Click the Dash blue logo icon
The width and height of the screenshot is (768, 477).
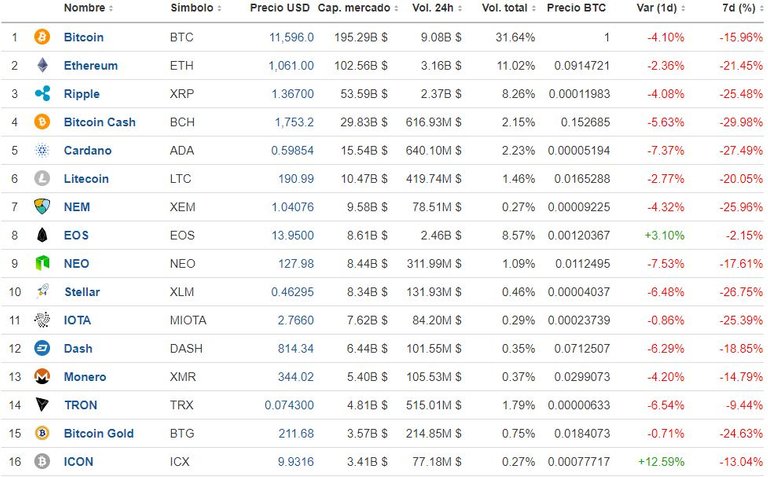pyautogui.click(x=42, y=348)
